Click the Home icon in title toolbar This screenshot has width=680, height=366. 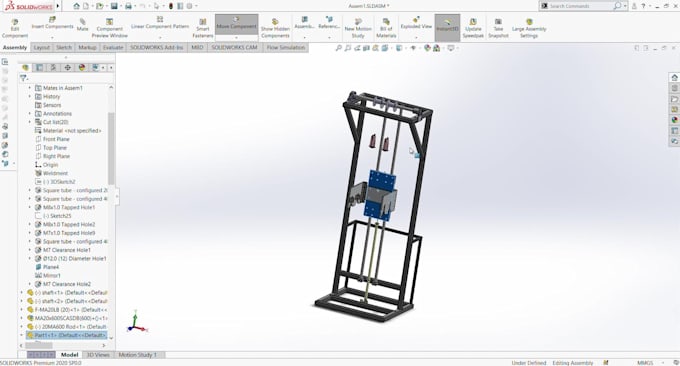pyautogui.click(x=76, y=6)
